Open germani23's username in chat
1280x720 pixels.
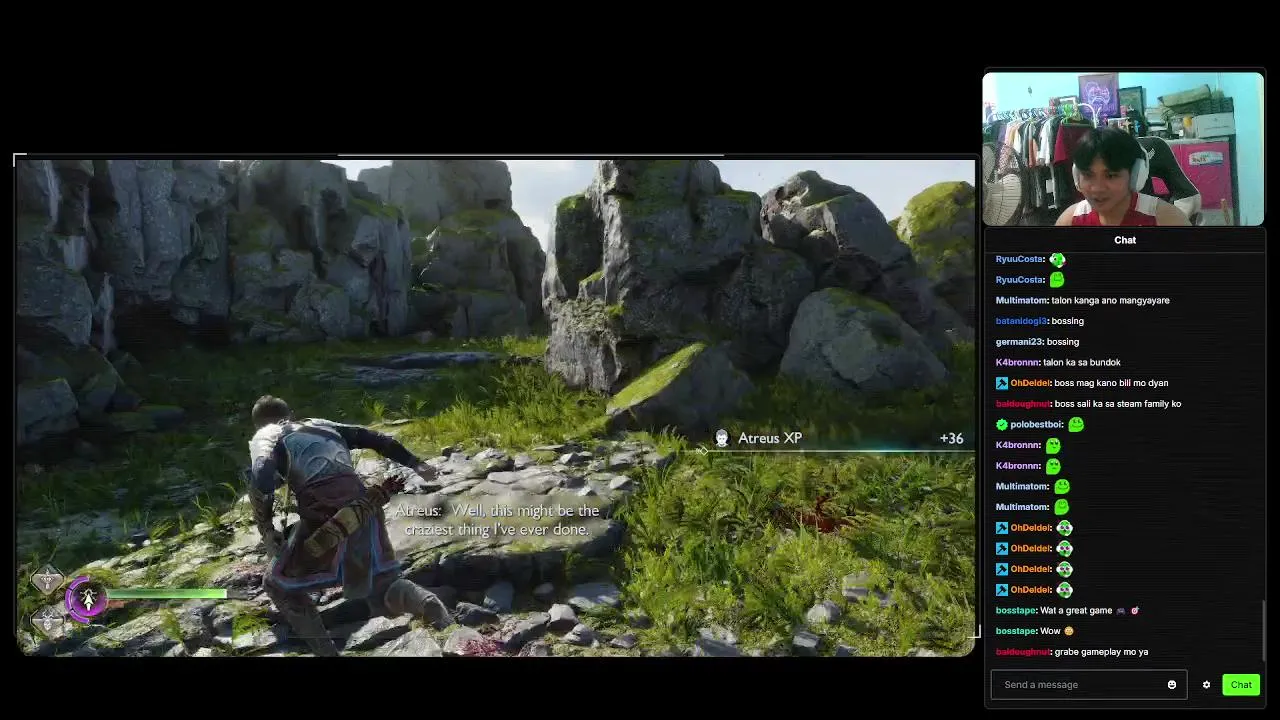[1019, 342]
